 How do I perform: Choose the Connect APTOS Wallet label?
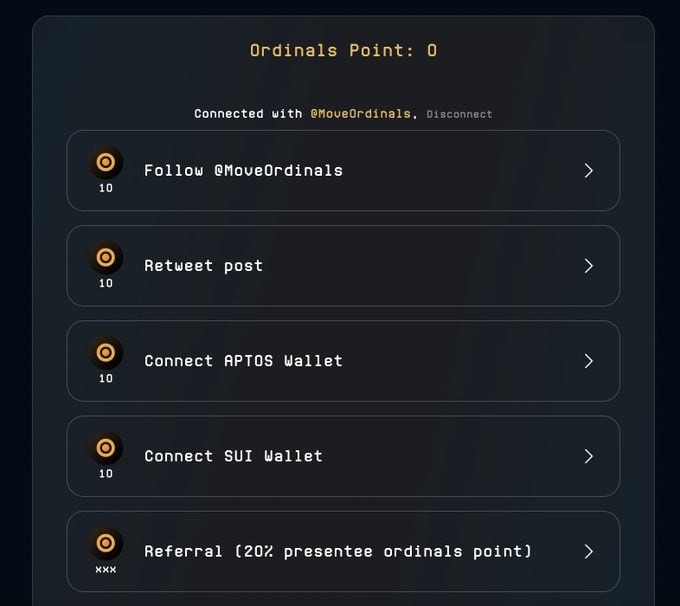243,361
